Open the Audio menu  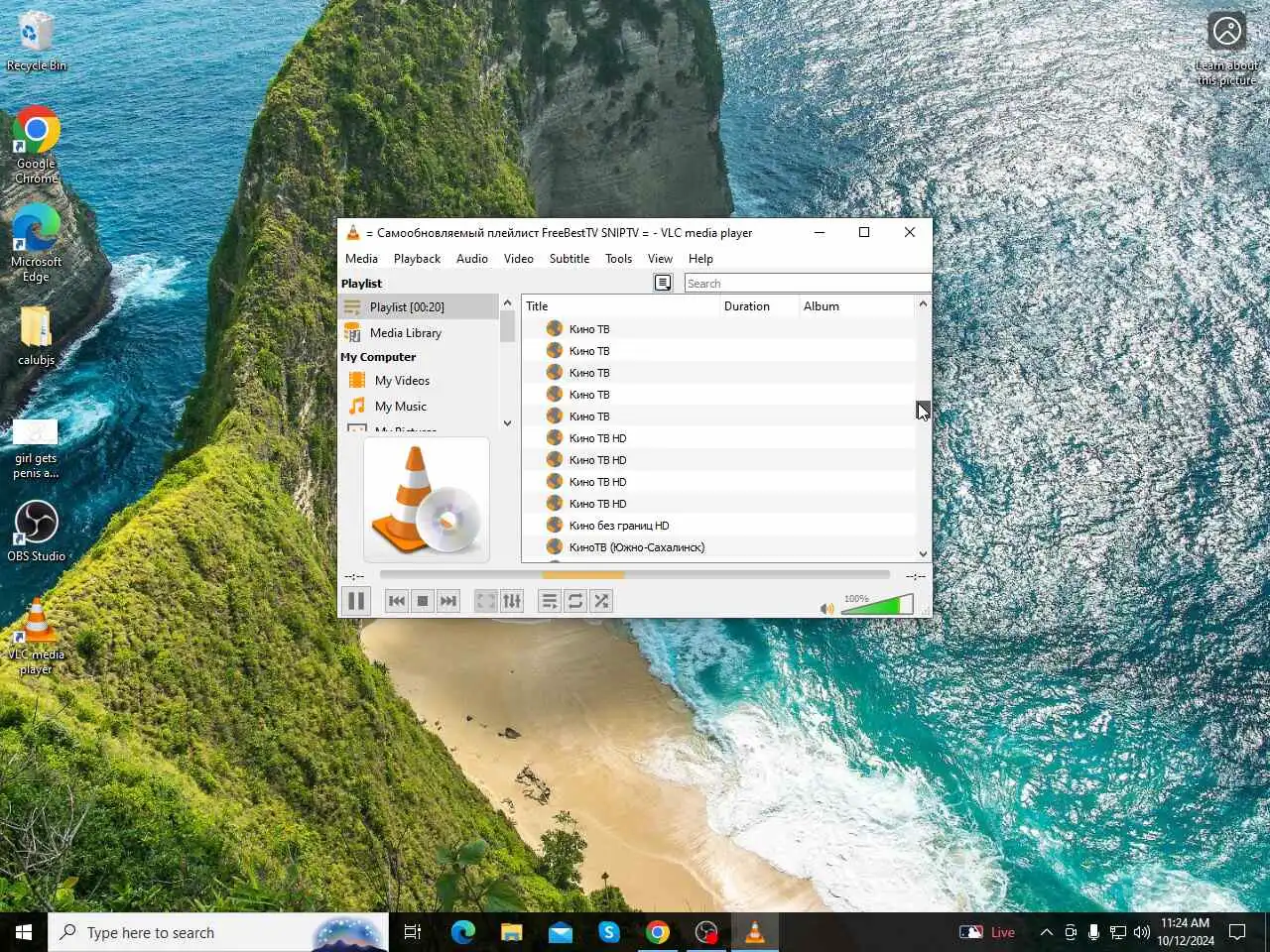pos(472,259)
